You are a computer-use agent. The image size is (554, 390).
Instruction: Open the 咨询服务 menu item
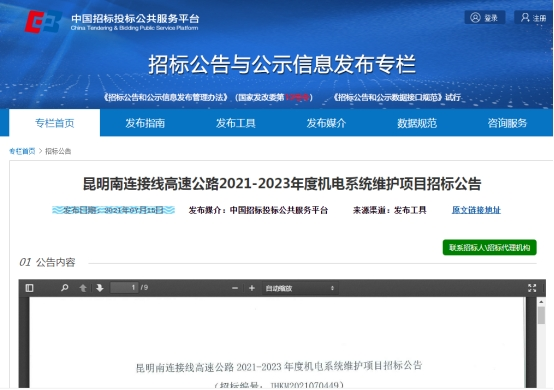(507, 123)
